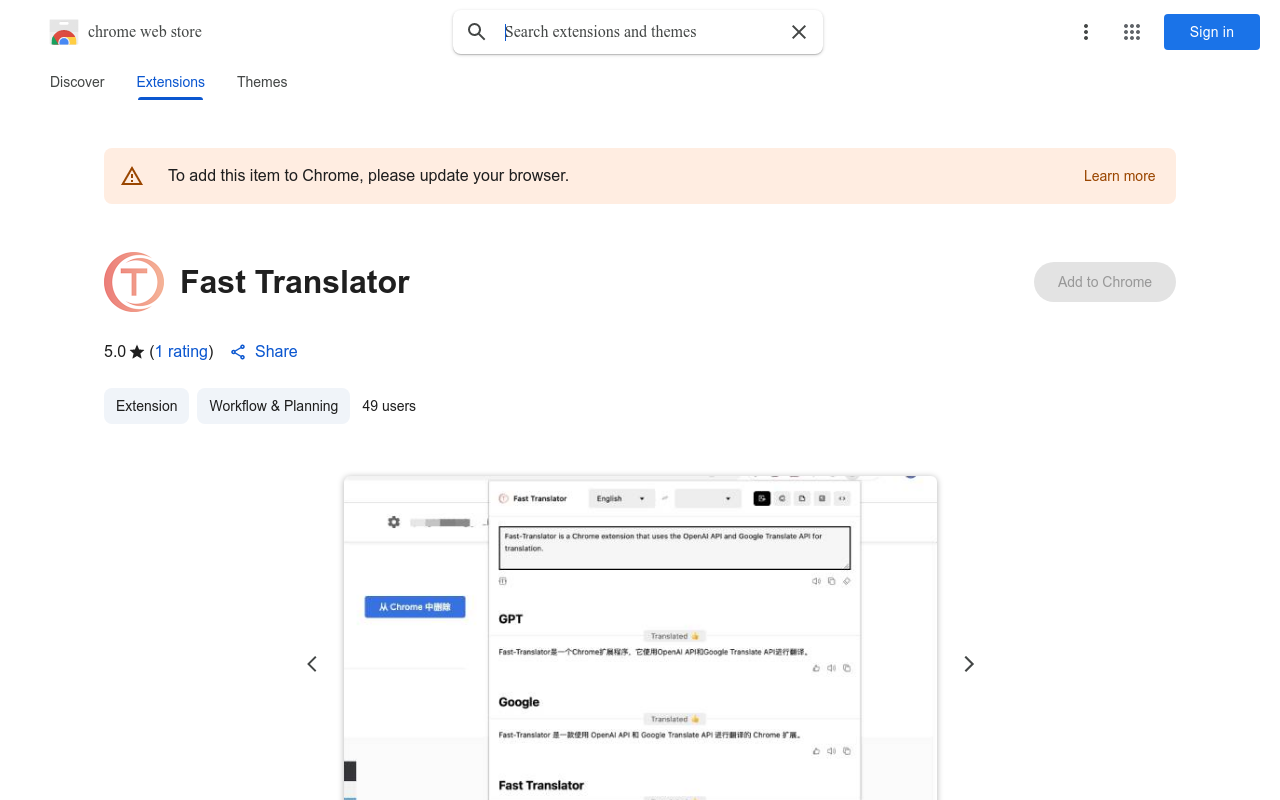Click the Fast Translator logo icon
The width and height of the screenshot is (1280, 800).
click(x=134, y=282)
